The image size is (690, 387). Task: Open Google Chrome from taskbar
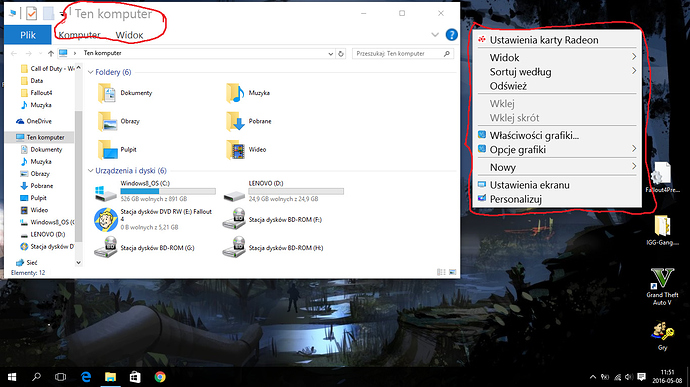[x=160, y=377]
